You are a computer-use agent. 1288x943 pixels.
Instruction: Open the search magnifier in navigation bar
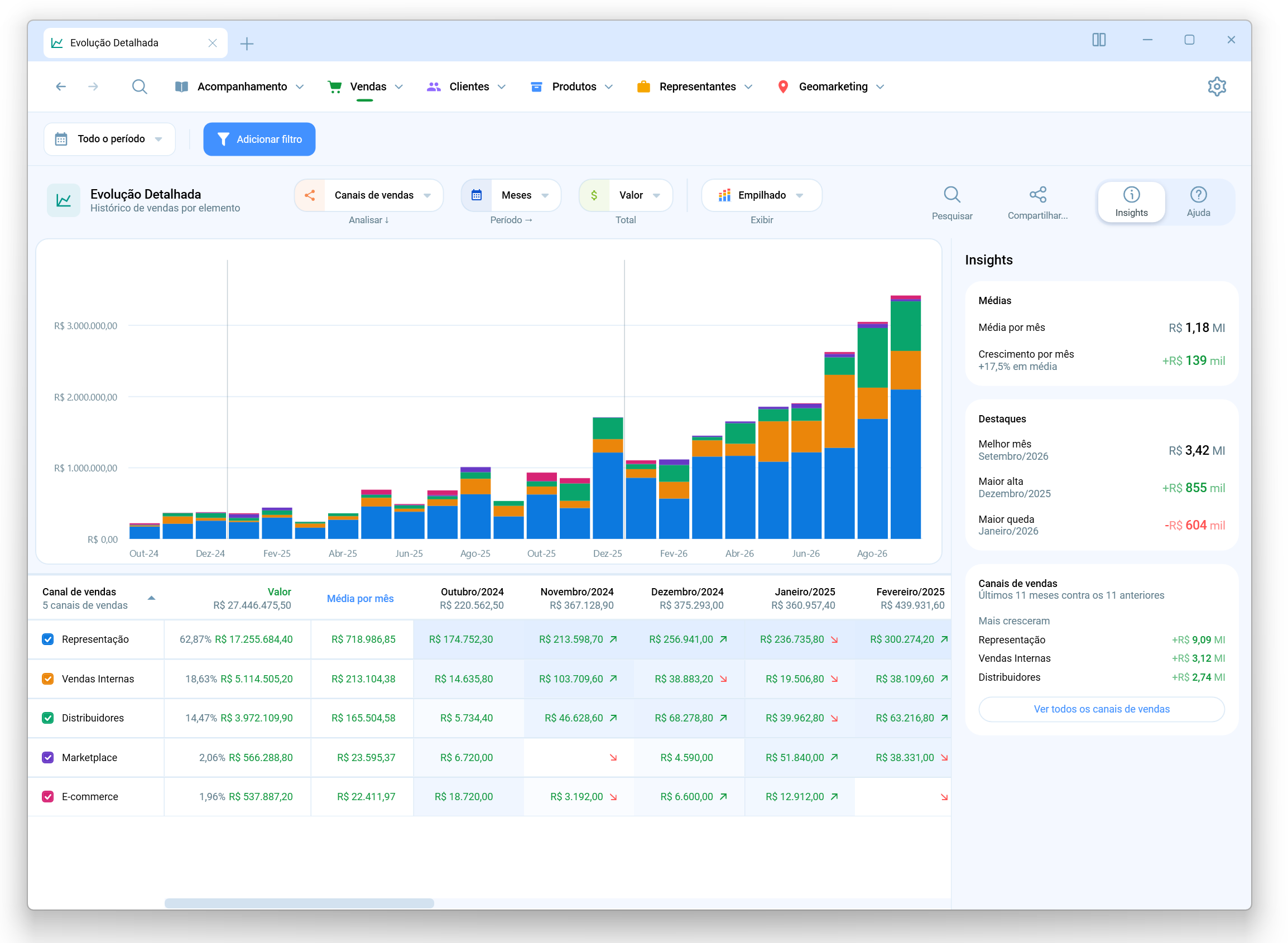click(140, 86)
